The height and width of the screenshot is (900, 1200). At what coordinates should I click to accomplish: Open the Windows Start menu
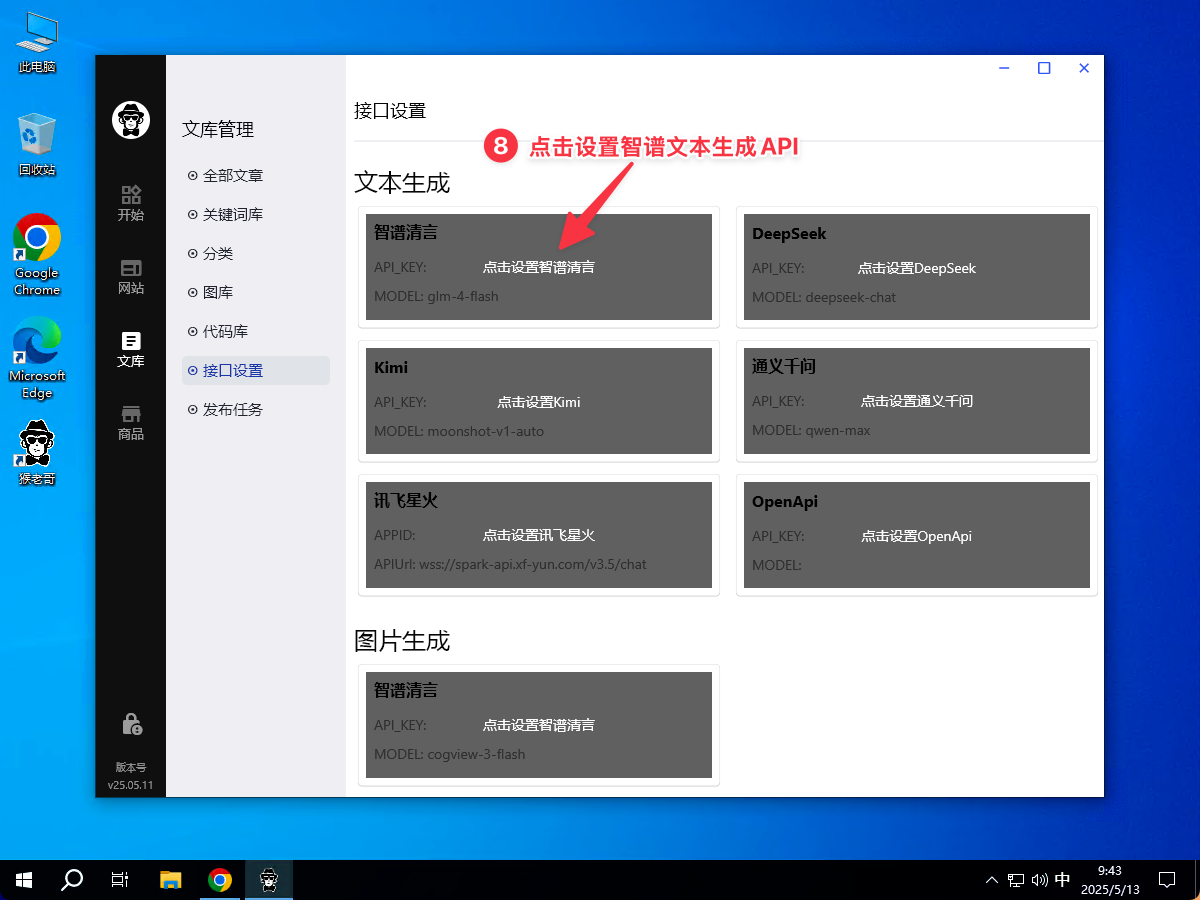(x=24, y=880)
